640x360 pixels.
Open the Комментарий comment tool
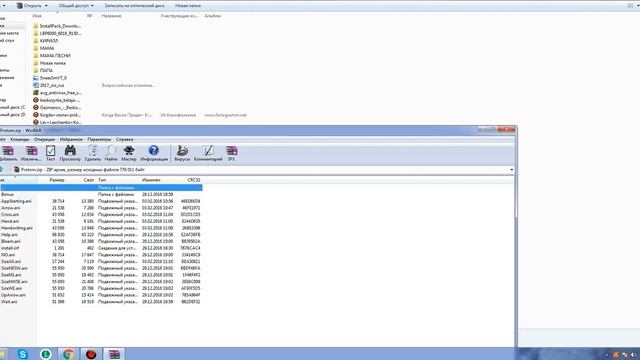click(x=208, y=153)
